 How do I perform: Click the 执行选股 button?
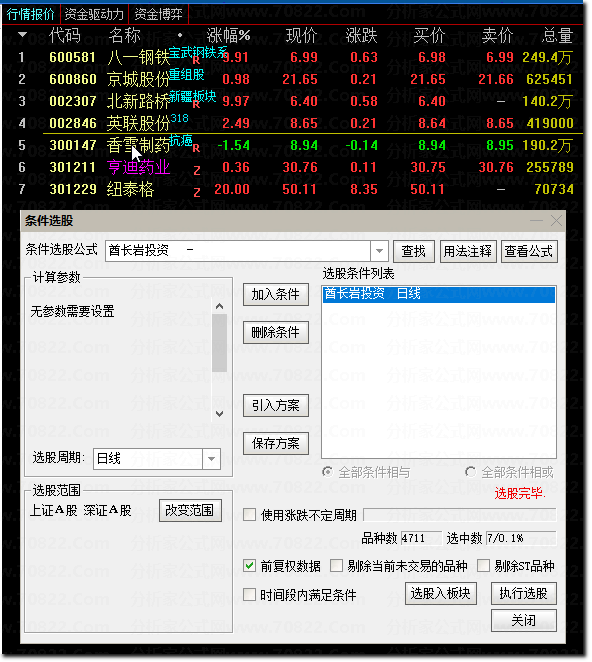524,593
